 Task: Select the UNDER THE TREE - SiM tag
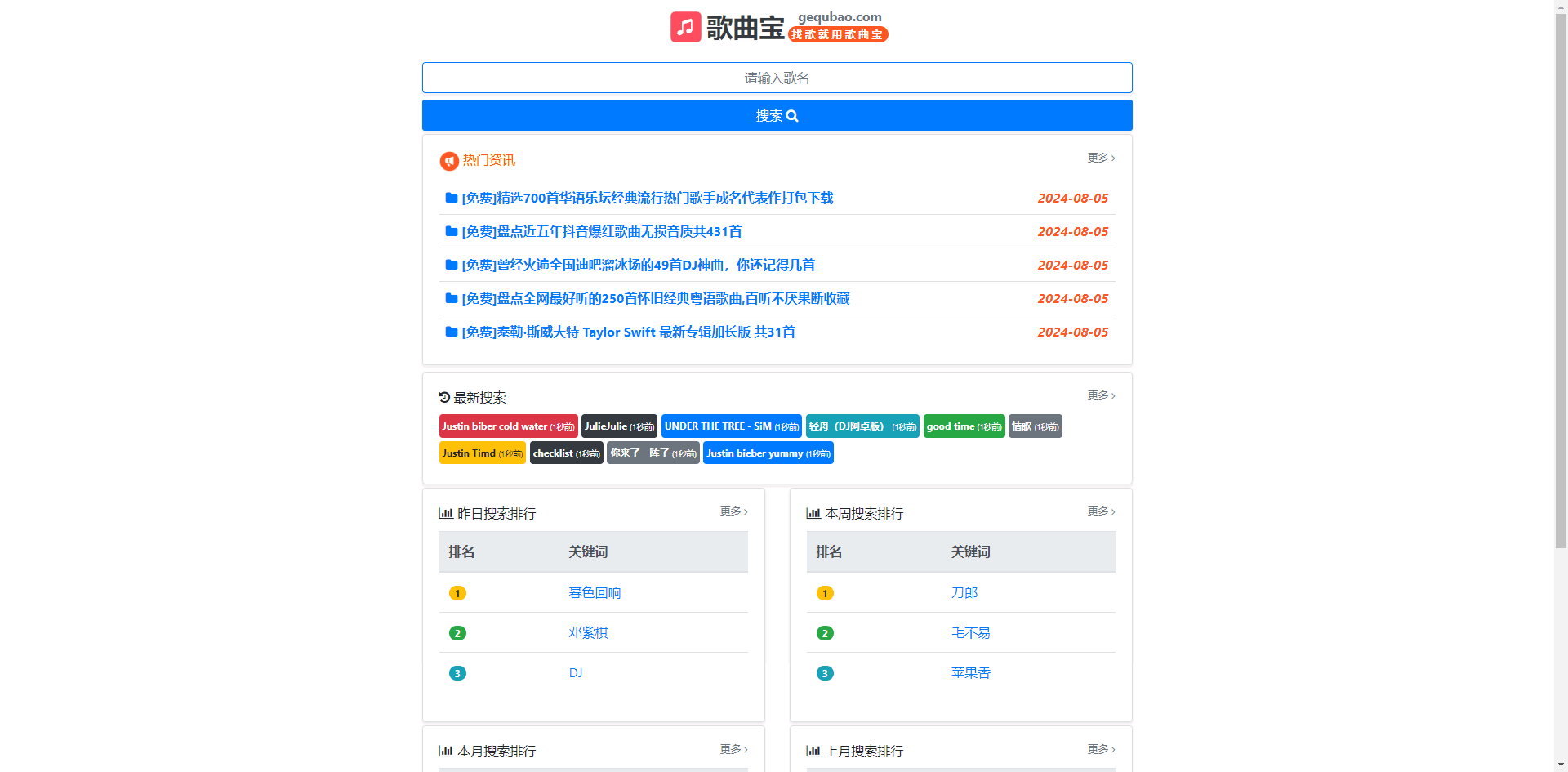[732, 426]
